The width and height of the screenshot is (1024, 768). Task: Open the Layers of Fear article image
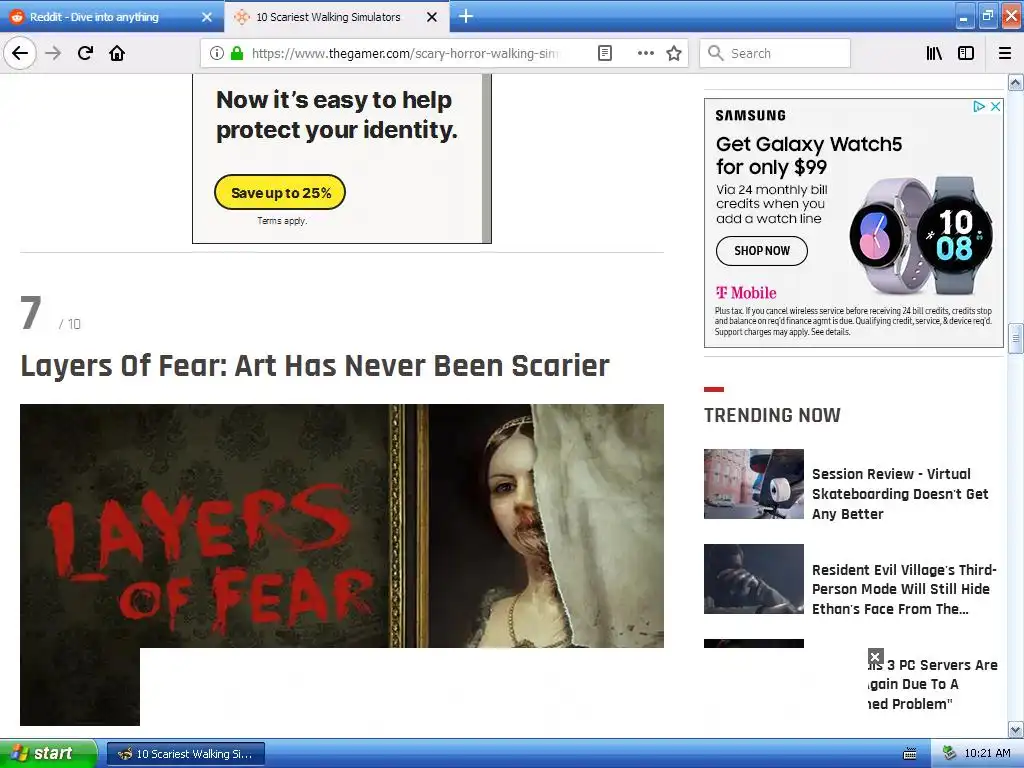point(342,526)
